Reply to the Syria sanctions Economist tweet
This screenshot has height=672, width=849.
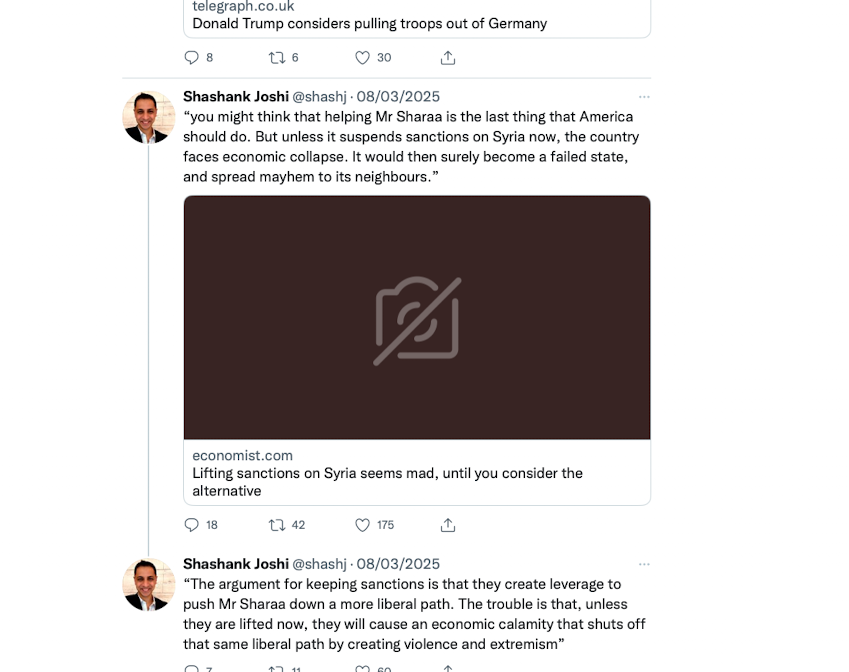coord(193,525)
